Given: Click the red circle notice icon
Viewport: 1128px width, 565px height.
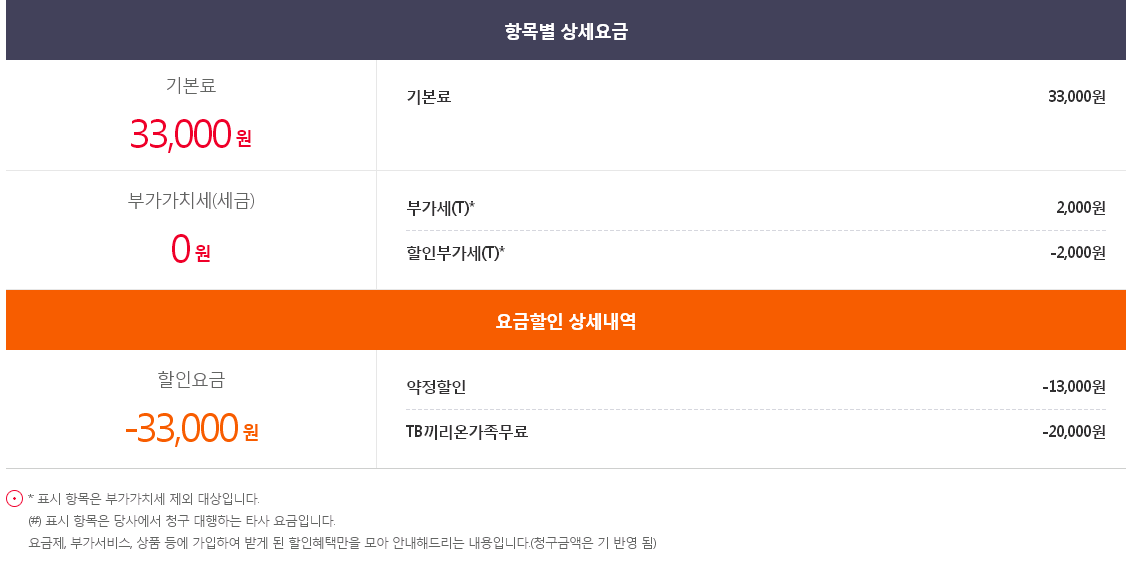Looking at the screenshot, I should [14, 498].
